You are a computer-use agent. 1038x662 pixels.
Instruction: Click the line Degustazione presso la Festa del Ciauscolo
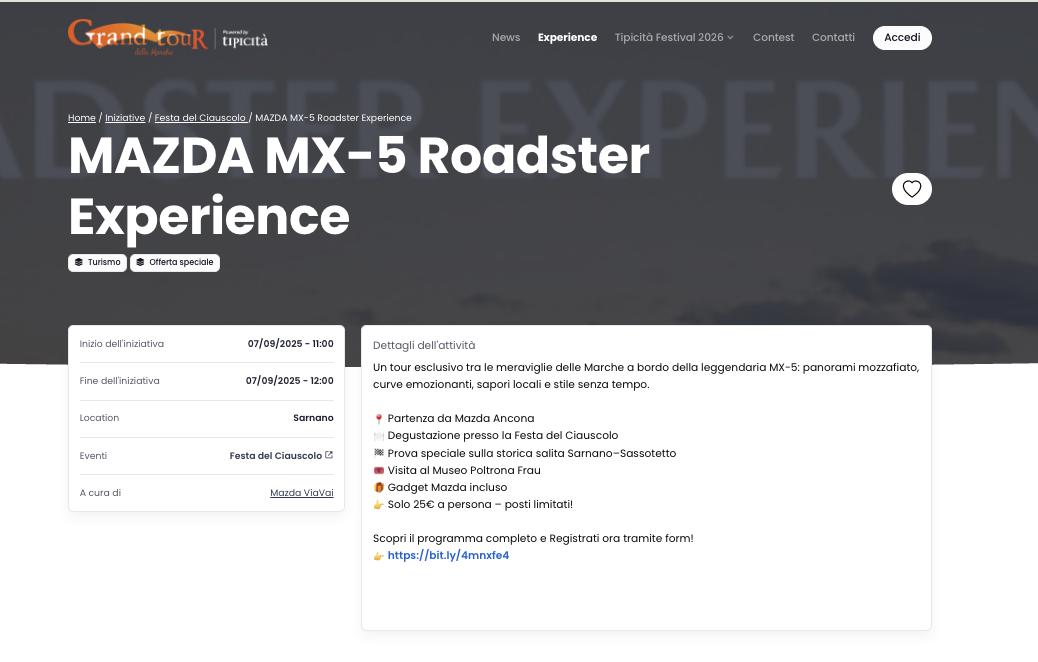pyautogui.click(x=496, y=436)
